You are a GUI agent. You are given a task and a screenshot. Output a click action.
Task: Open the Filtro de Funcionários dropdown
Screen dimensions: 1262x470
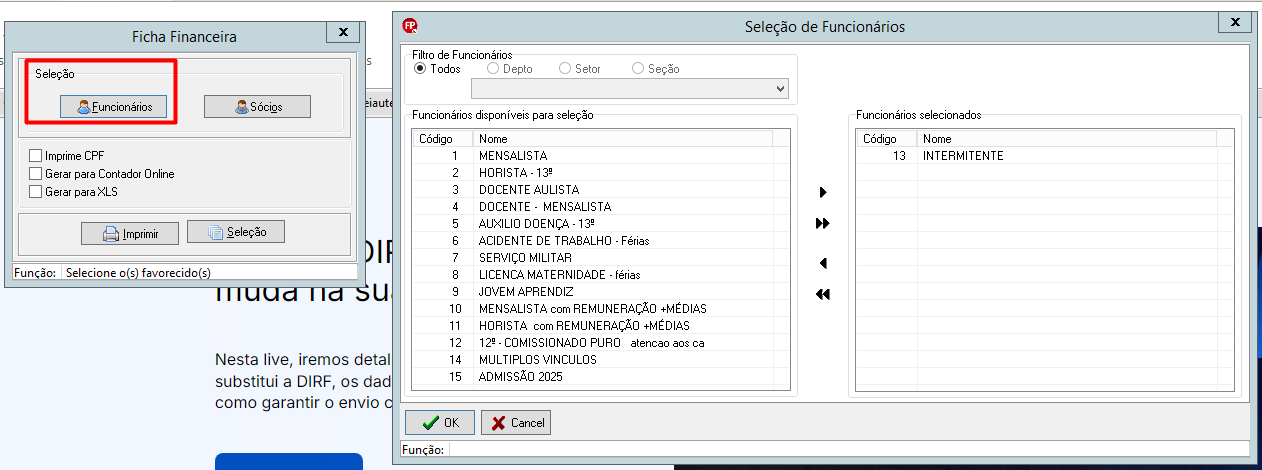[601, 89]
